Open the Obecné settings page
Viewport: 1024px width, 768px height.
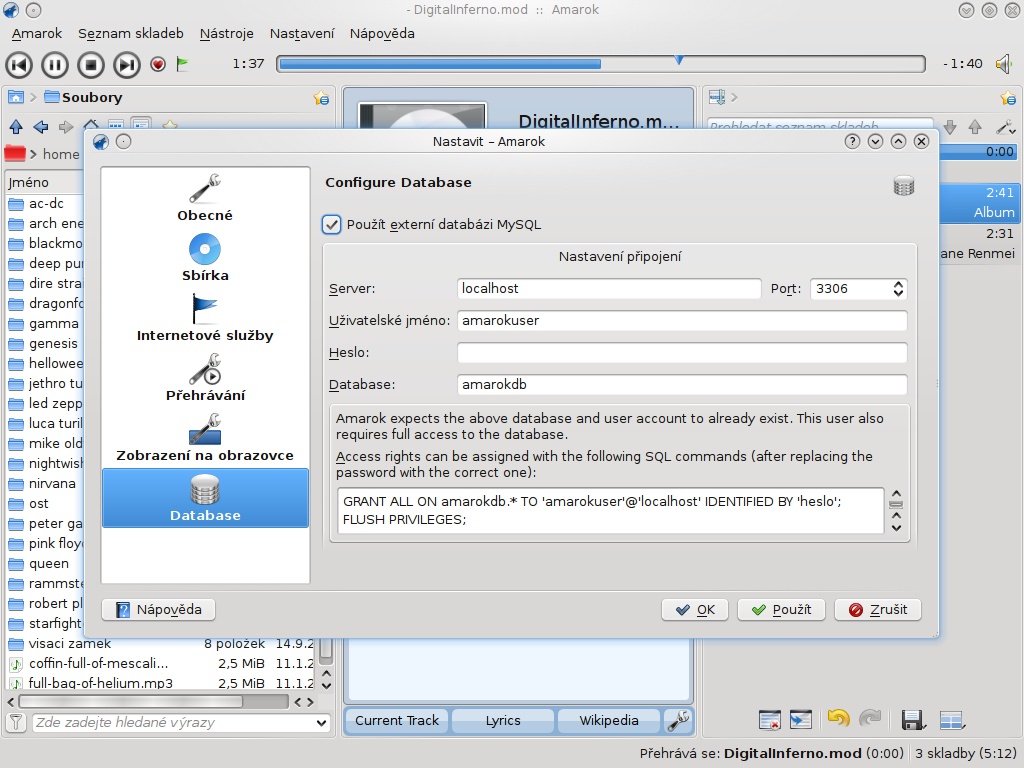[205, 198]
